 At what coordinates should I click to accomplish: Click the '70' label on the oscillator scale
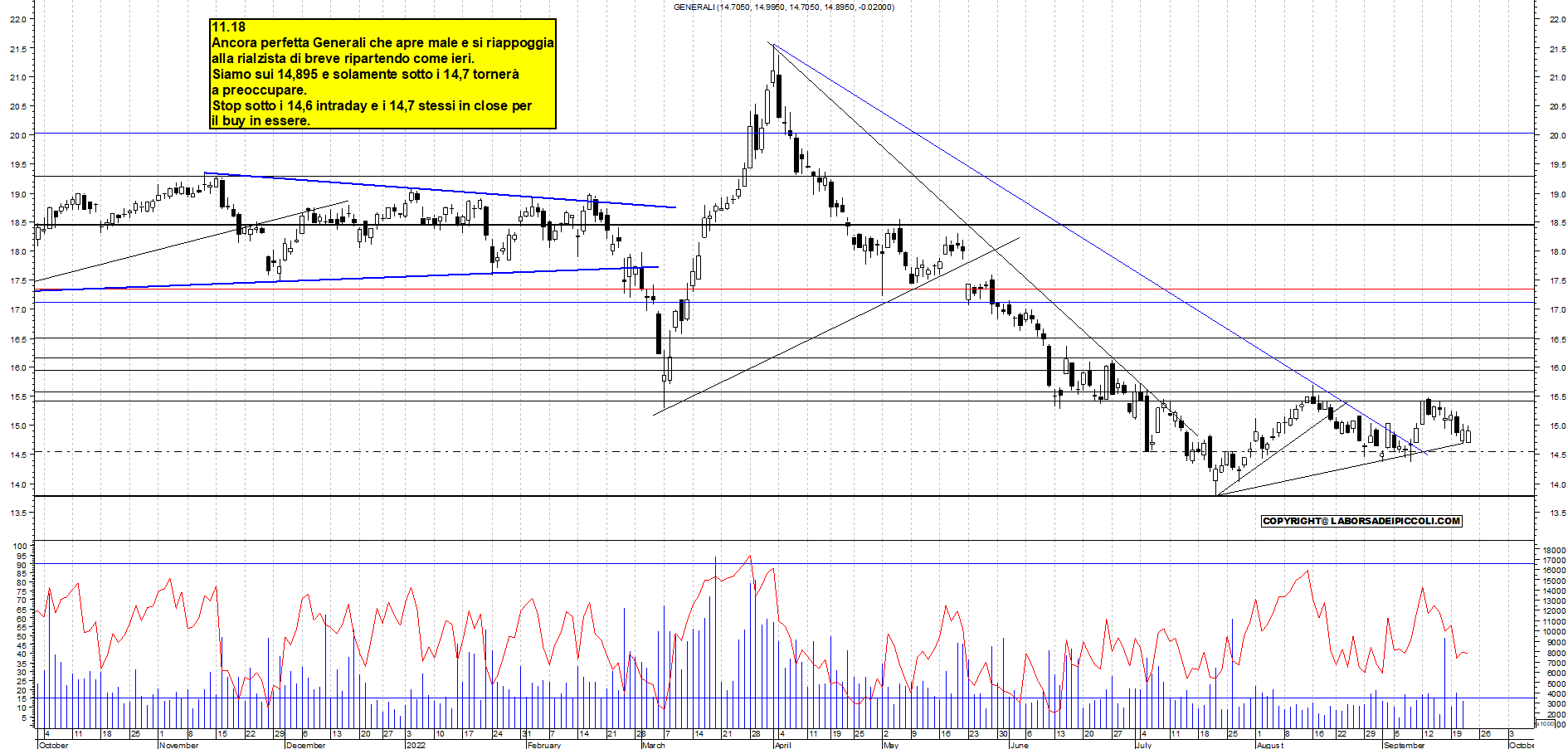coord(22,601)
